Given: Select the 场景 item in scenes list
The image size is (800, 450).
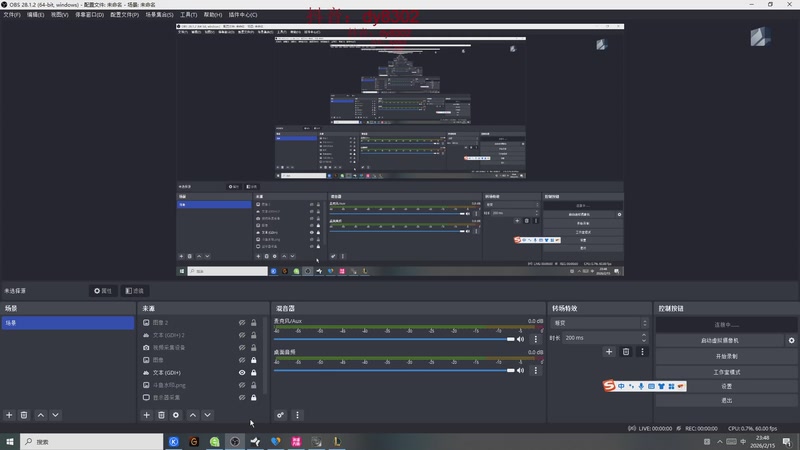Looking at the screenshot, I should tap(68, 323).
